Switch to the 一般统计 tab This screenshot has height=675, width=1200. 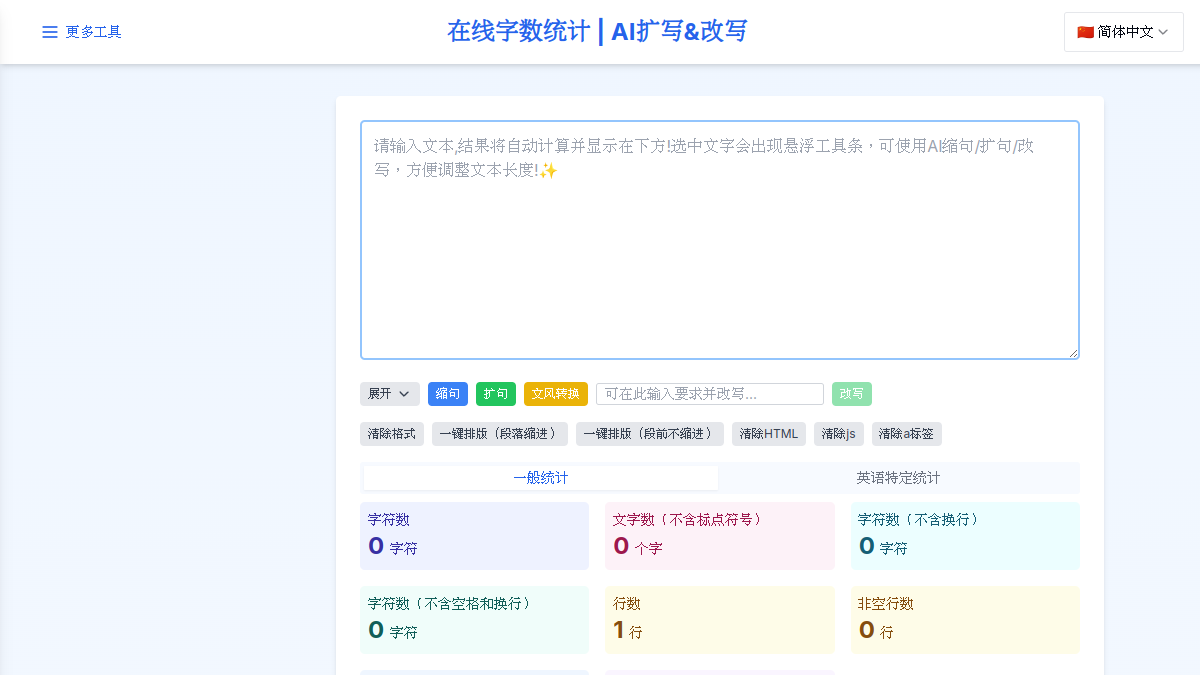[541, 478]
